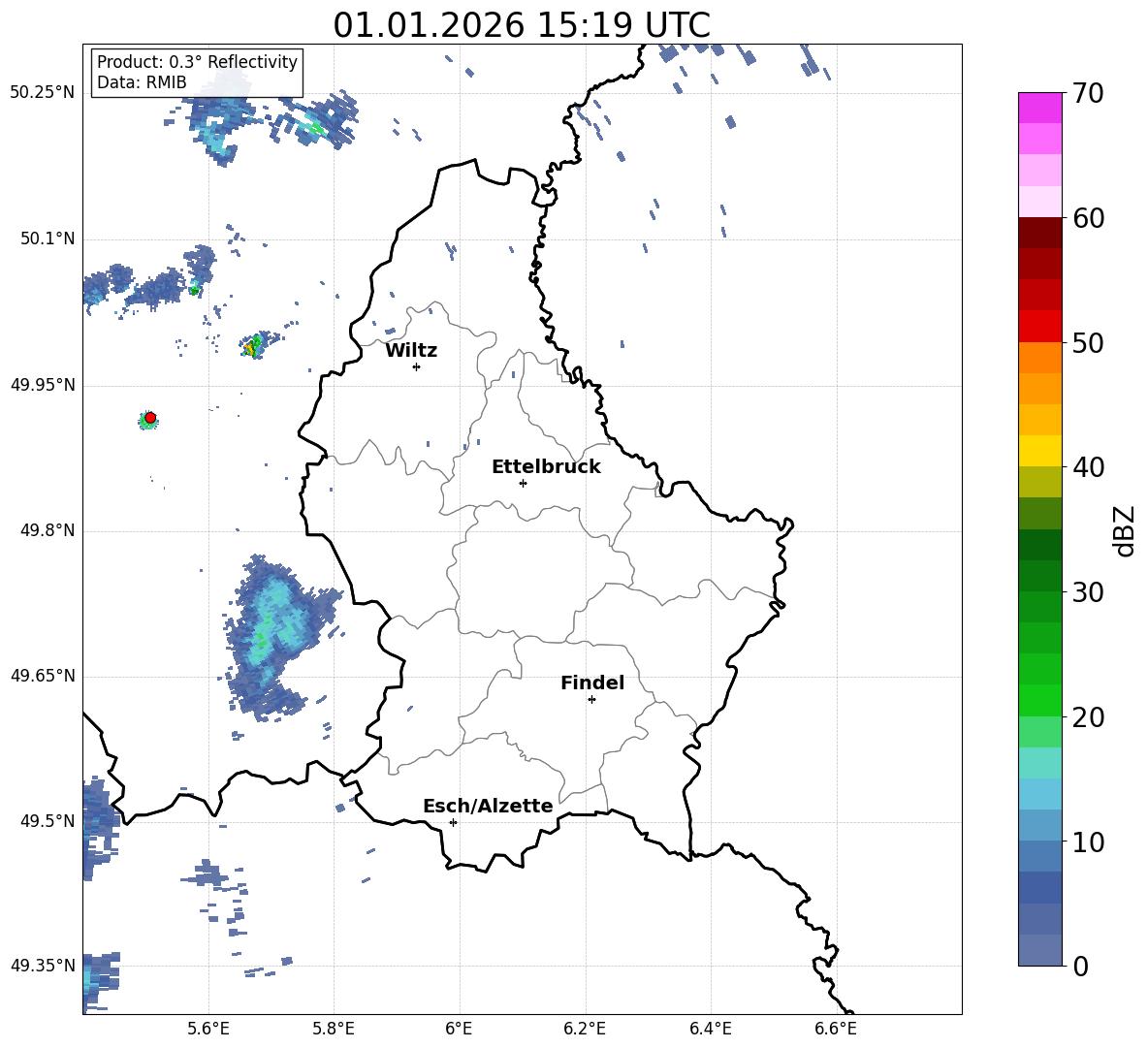The height and width of the screenshot is (1048, 1148).
Task: Click the small yellow-core echo near 49.98°N
Action: (x=254, y=346)
